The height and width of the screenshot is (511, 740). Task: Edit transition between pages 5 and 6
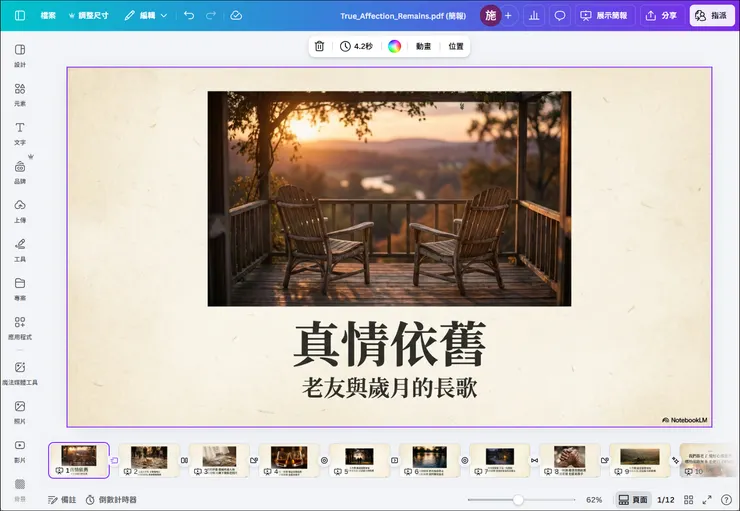pyautogui.click(x=395, y=460)
